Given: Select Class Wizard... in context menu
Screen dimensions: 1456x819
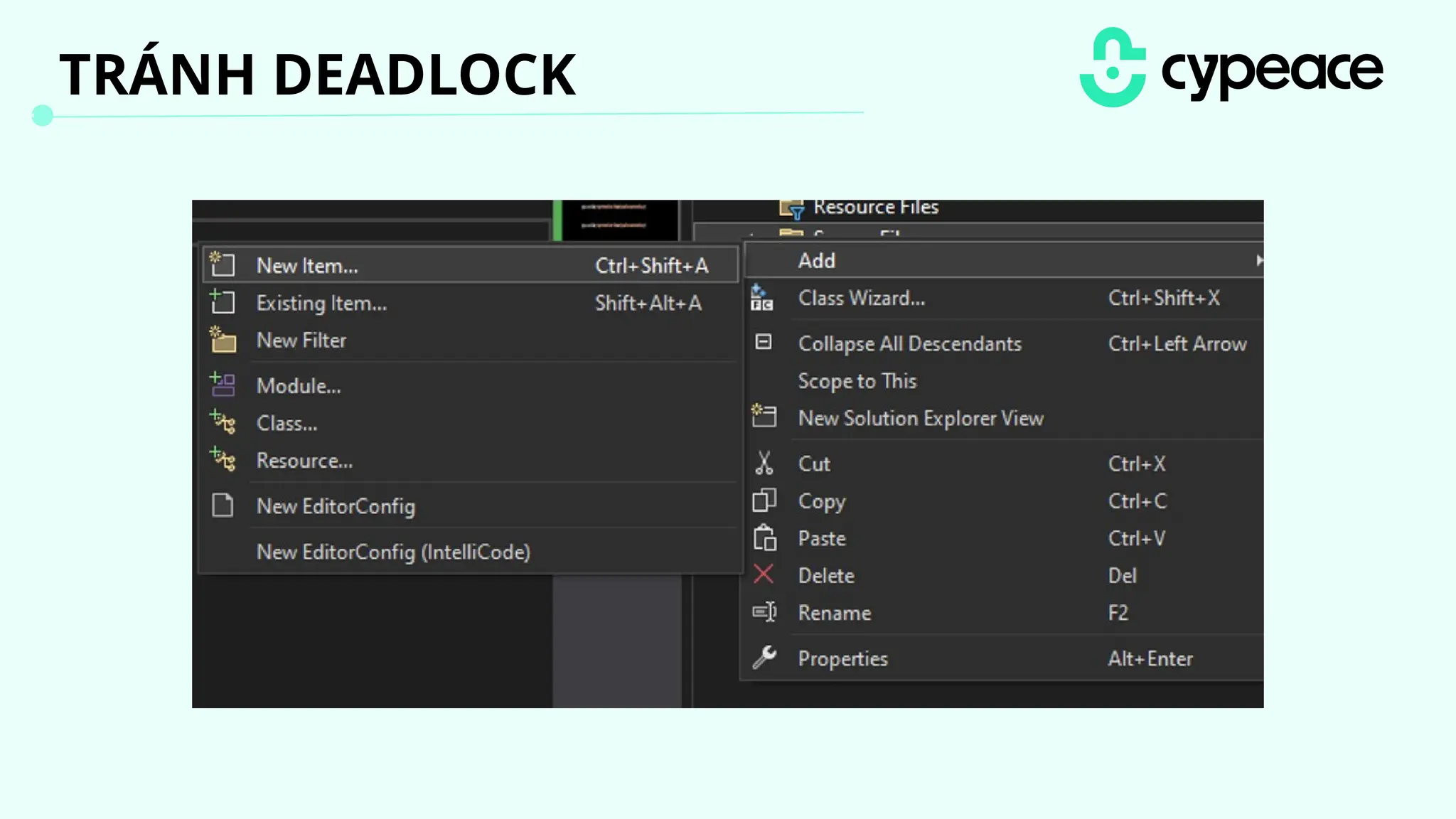Looking at the screenshot, I should coord(1004,299).
